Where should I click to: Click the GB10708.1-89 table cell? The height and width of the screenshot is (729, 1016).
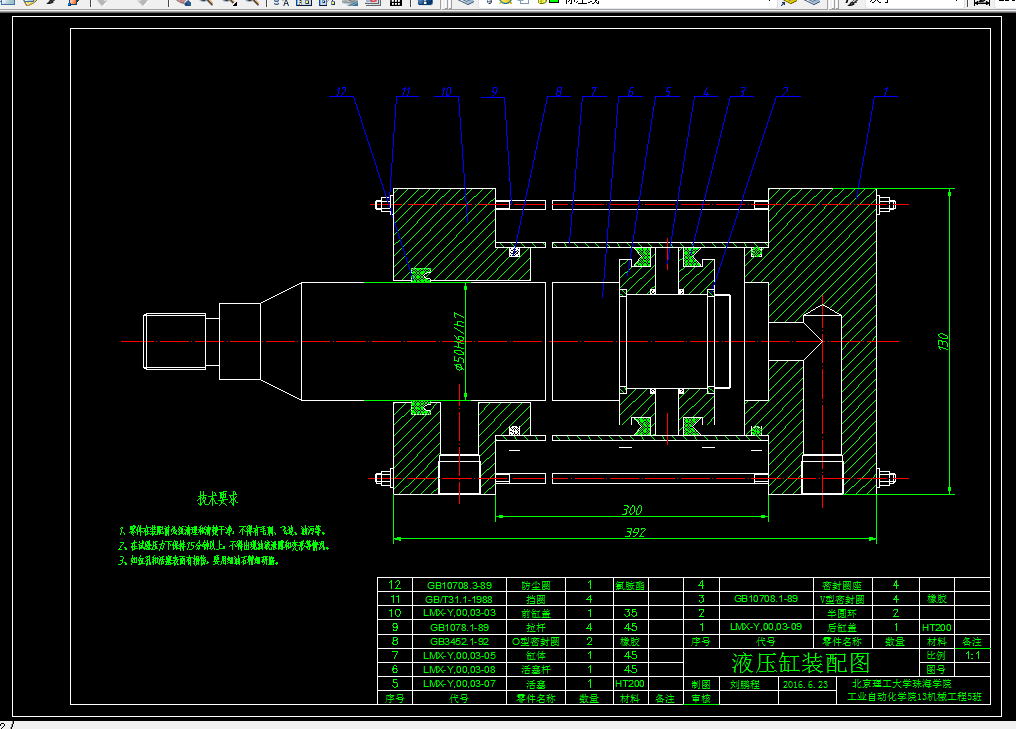coord(766,599)
